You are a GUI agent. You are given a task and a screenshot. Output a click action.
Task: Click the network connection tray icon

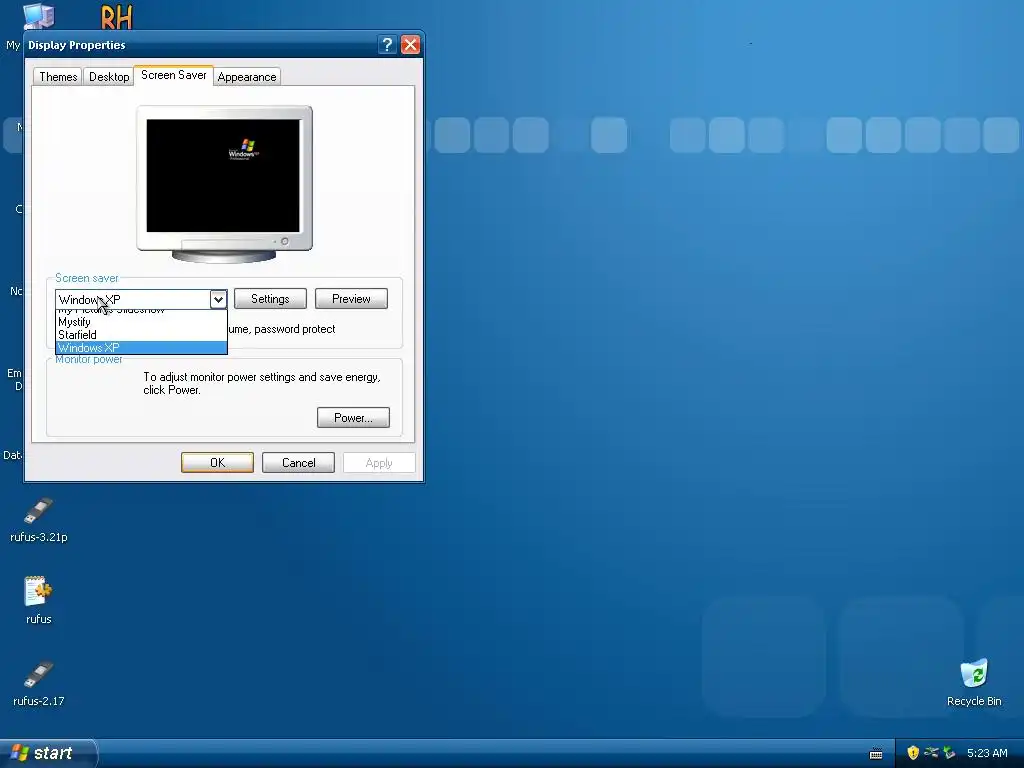point(931,753)
